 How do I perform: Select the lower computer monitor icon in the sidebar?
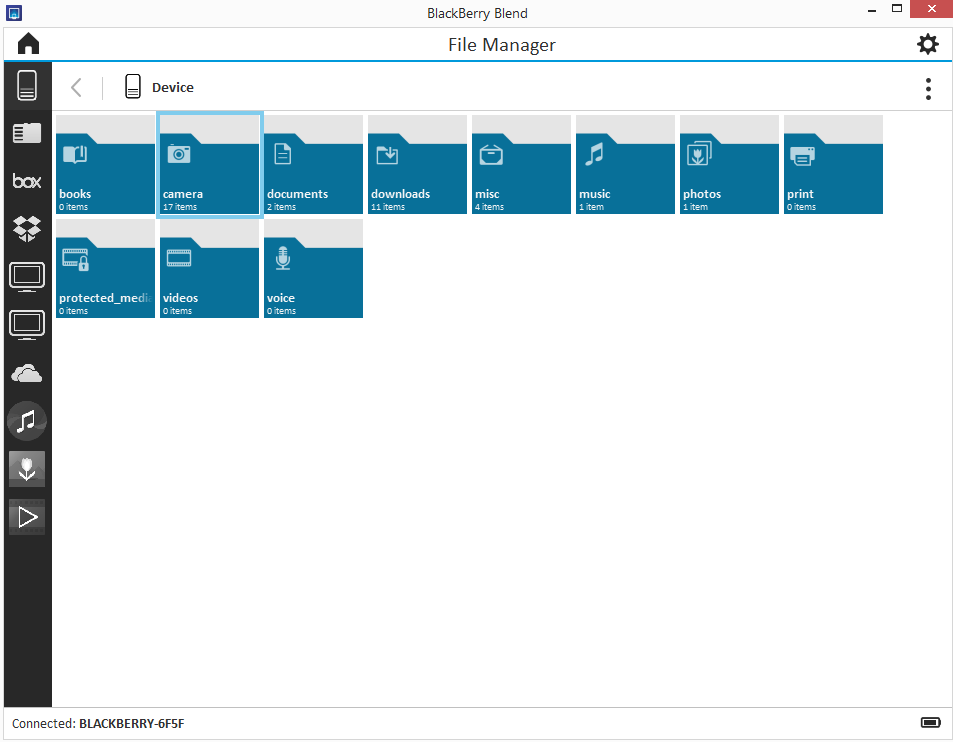coord(27,325)
